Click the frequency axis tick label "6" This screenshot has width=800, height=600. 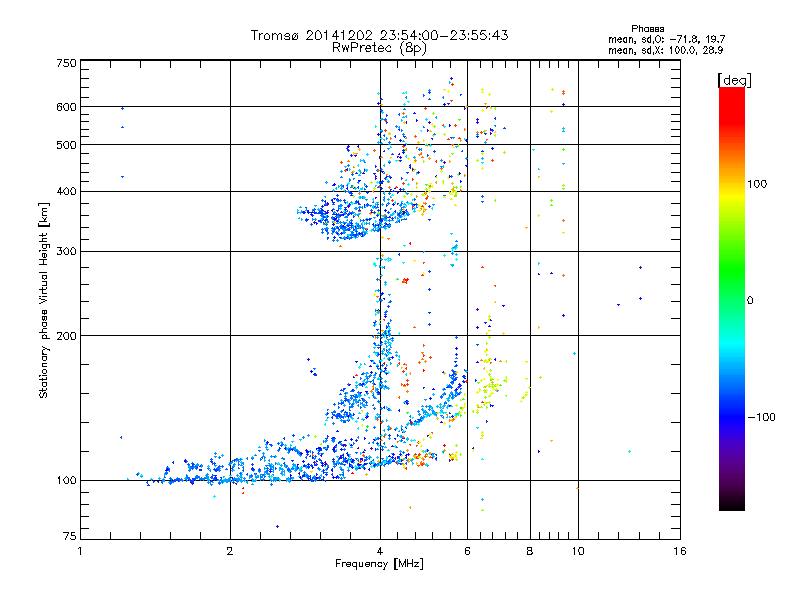point(467,551)
